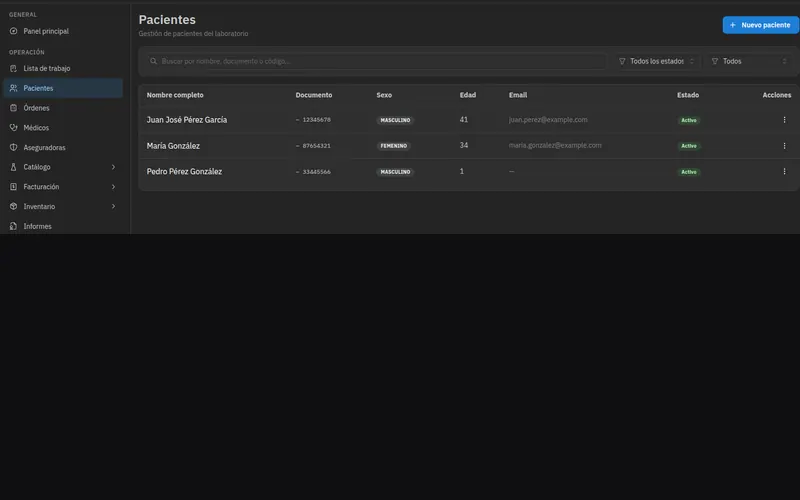Select patient name María González
The width and height of the screenshot is (800, 500).
pyautogui.click(x=173, y=146)
